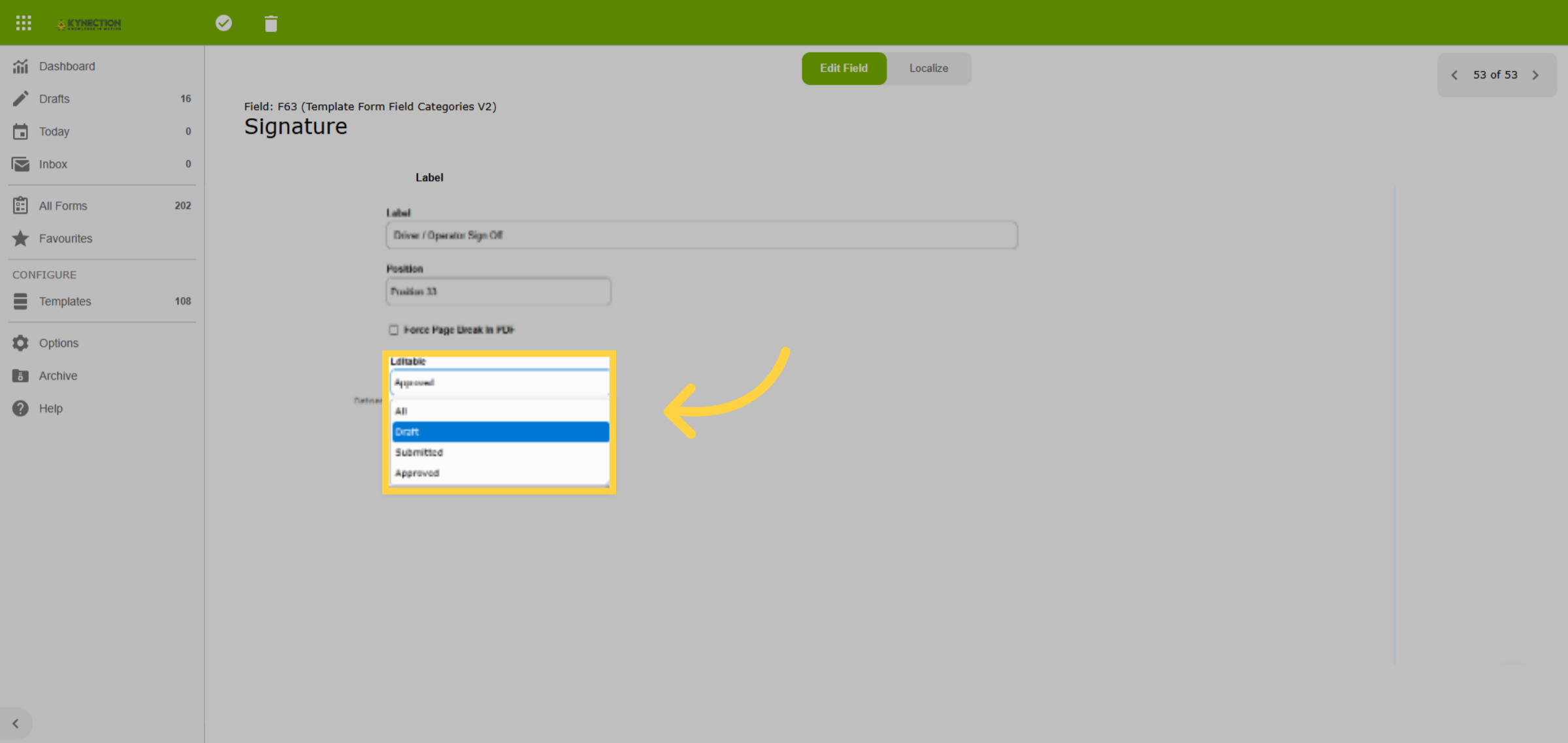This screenshot has width=1568, height=743.
Task: Click the All Forms clipboard icon
Action: [21, 206]
